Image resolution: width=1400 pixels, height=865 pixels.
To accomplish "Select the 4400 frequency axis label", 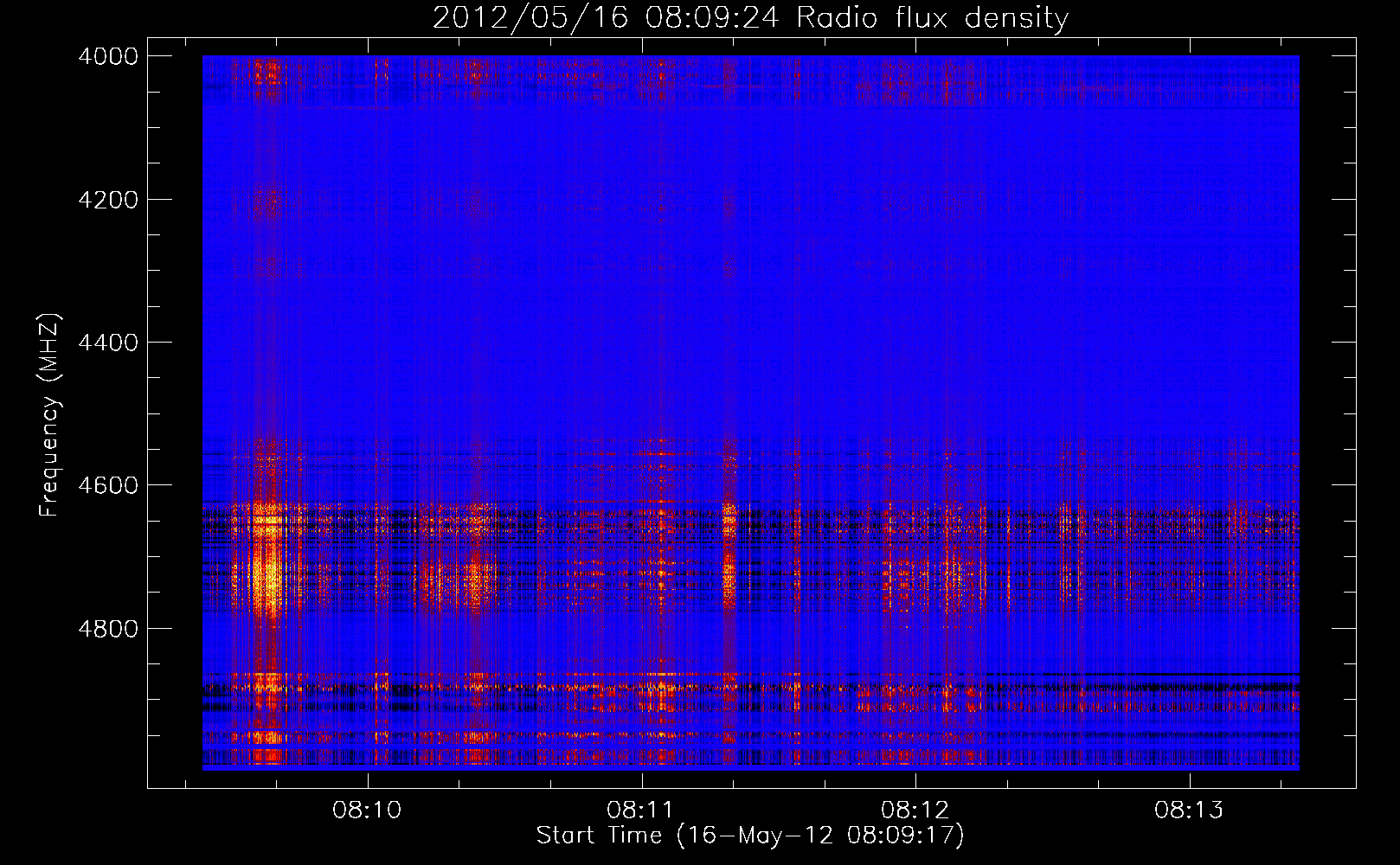I will coord(108,343).
